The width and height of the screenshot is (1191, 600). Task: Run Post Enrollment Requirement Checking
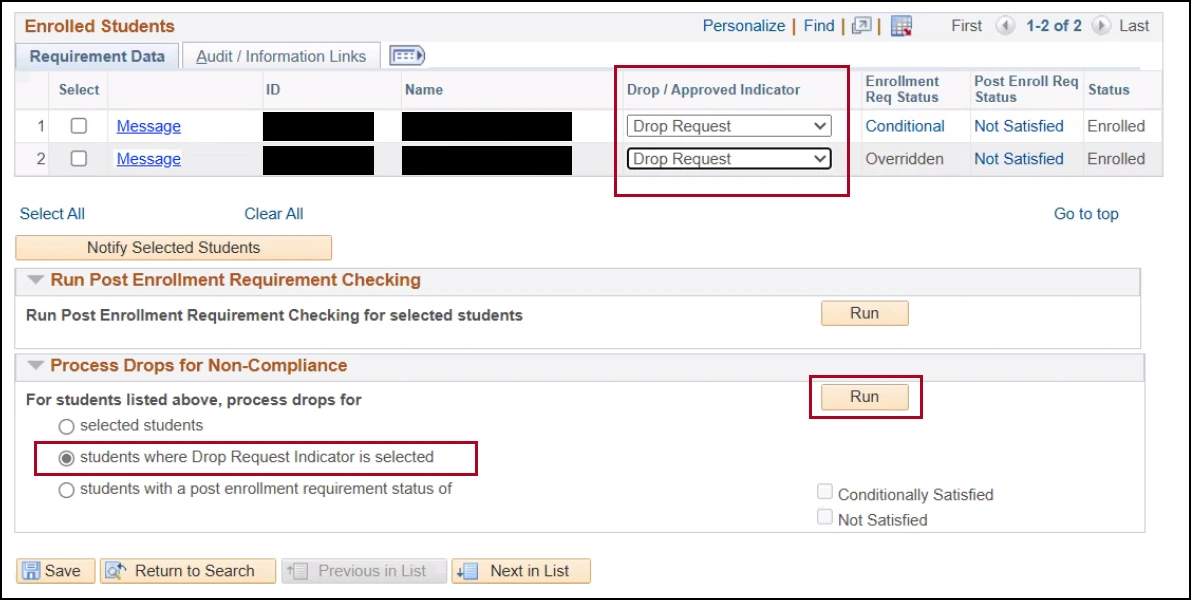click(864, 313)
